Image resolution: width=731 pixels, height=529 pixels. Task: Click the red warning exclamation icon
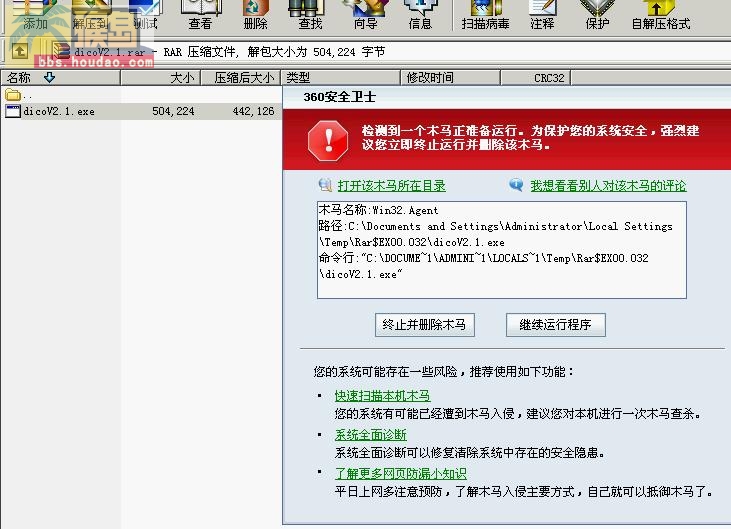click(328, 141)
